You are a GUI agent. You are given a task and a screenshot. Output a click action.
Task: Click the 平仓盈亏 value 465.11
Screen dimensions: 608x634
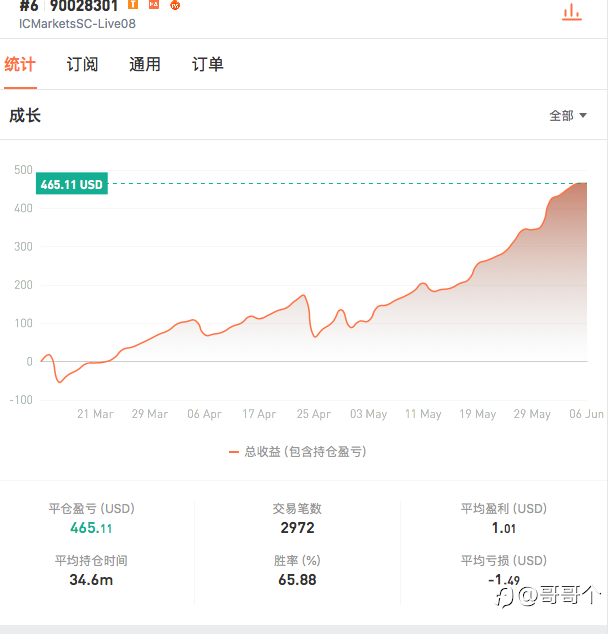[x=91, y=528]
